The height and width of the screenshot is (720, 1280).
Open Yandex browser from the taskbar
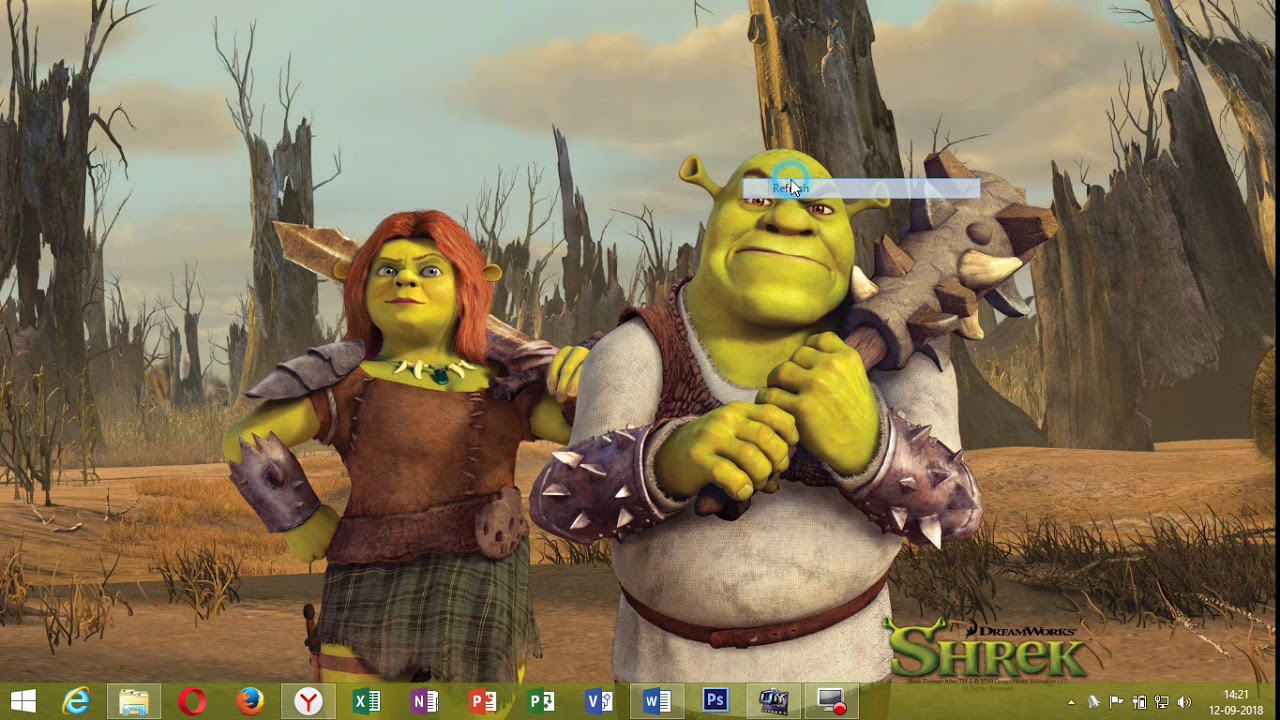pyautogui.click(x=308, y=701)
